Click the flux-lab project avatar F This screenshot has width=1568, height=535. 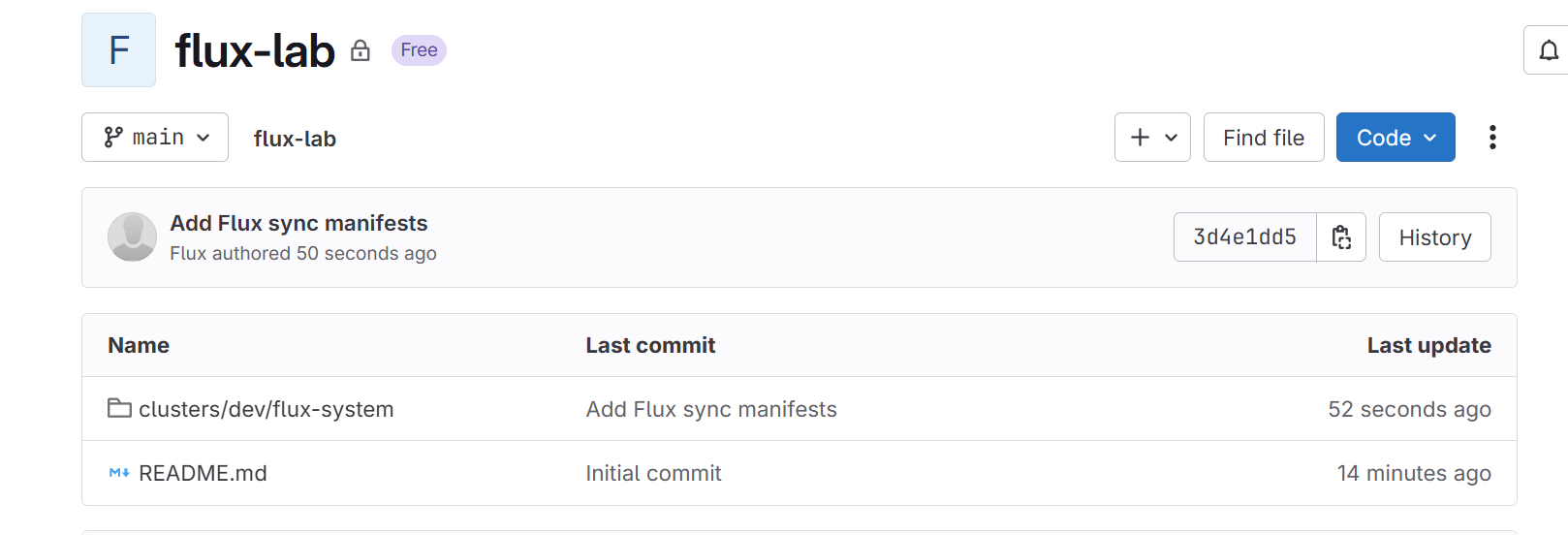118,50
